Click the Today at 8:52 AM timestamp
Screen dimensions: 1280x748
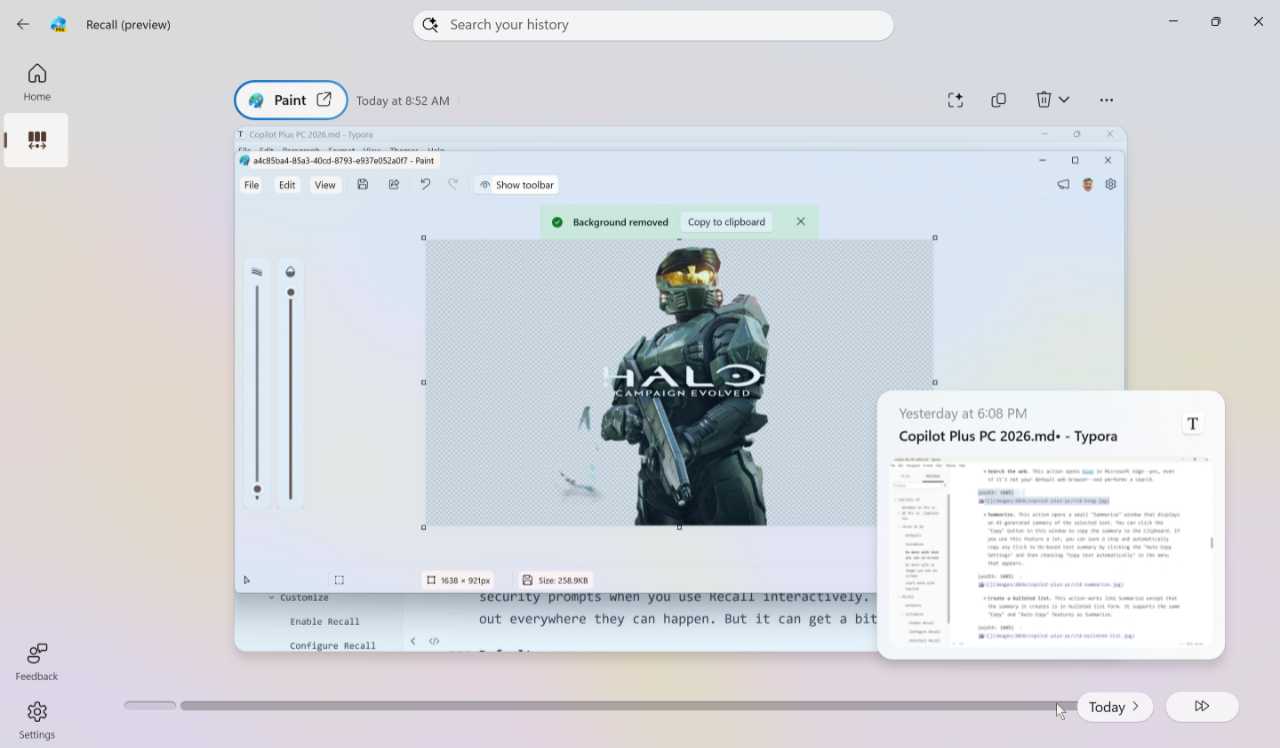(403, 101)
